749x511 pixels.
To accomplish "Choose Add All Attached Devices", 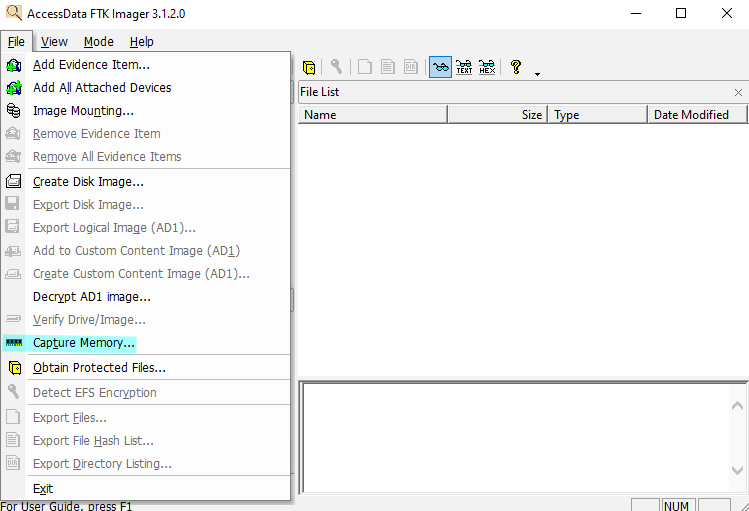I will point(146,88).
